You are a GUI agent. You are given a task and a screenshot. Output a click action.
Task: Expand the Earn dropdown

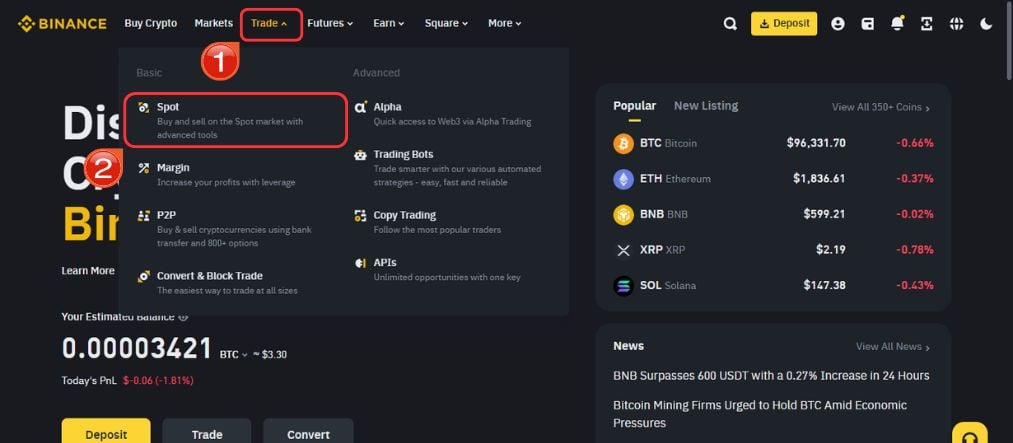pos(389,23)
